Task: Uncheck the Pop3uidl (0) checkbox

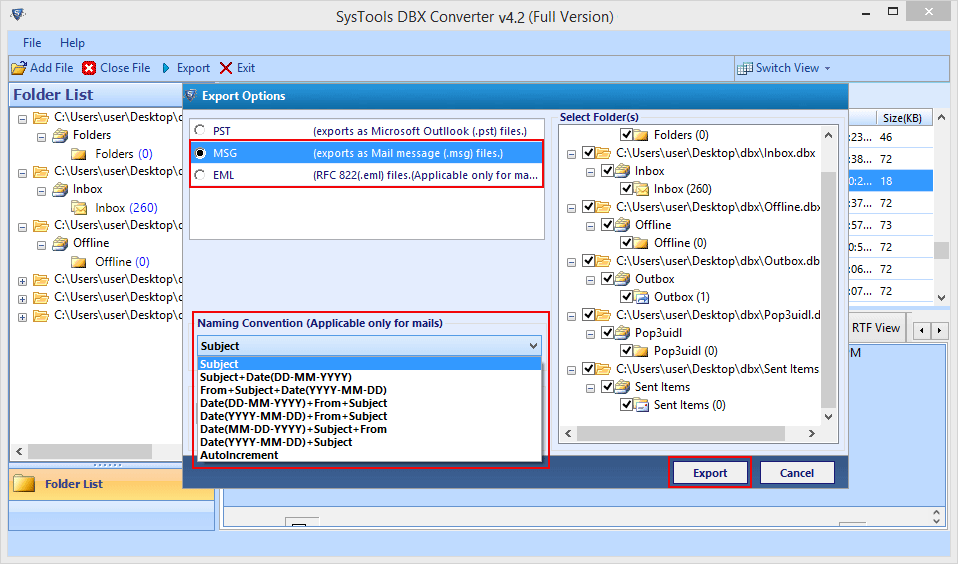Action: point(626,350)
